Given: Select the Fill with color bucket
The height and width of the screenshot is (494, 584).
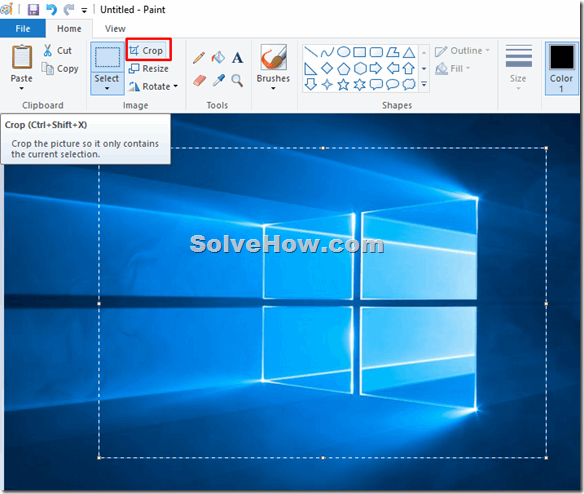Looking at the screenshot, I should click(x=218, y=58).
